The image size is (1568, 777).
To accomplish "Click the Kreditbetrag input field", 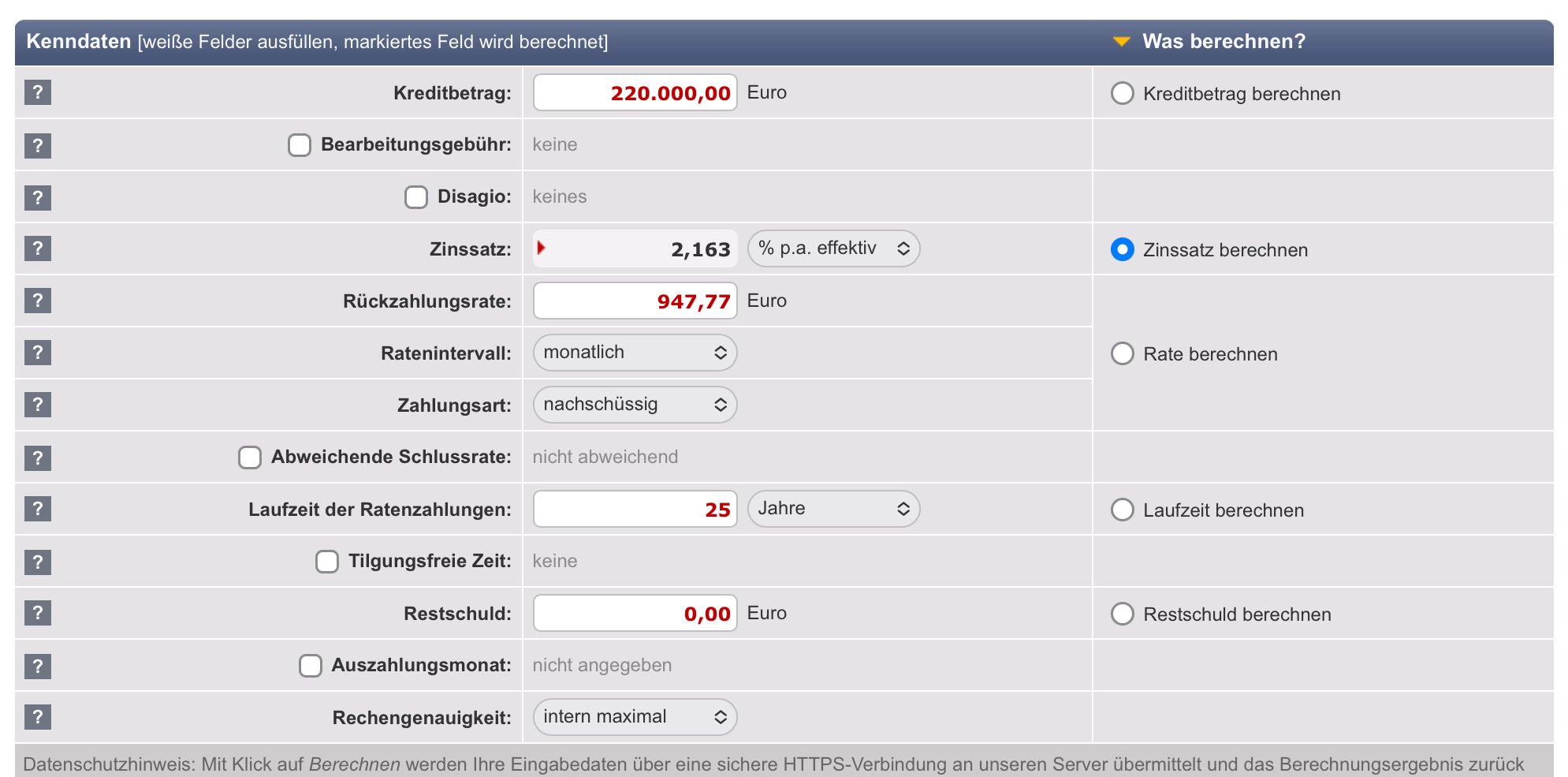I will [x=635, y=93].
